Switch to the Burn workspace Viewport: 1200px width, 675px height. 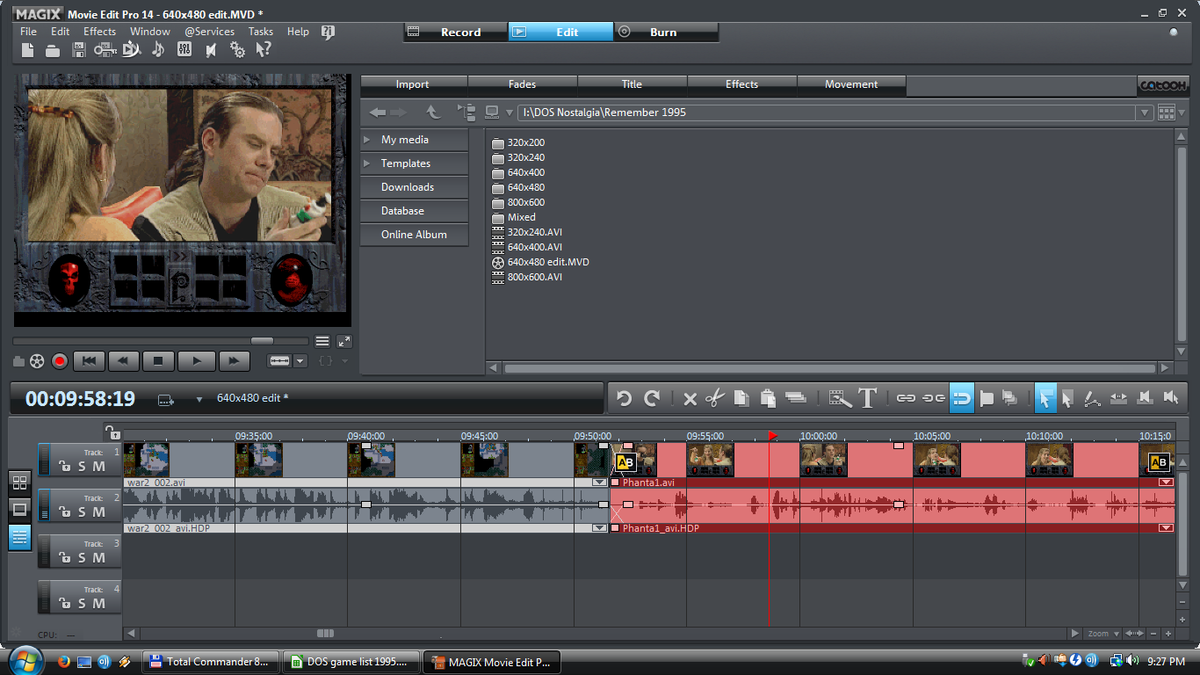(664, 32)
